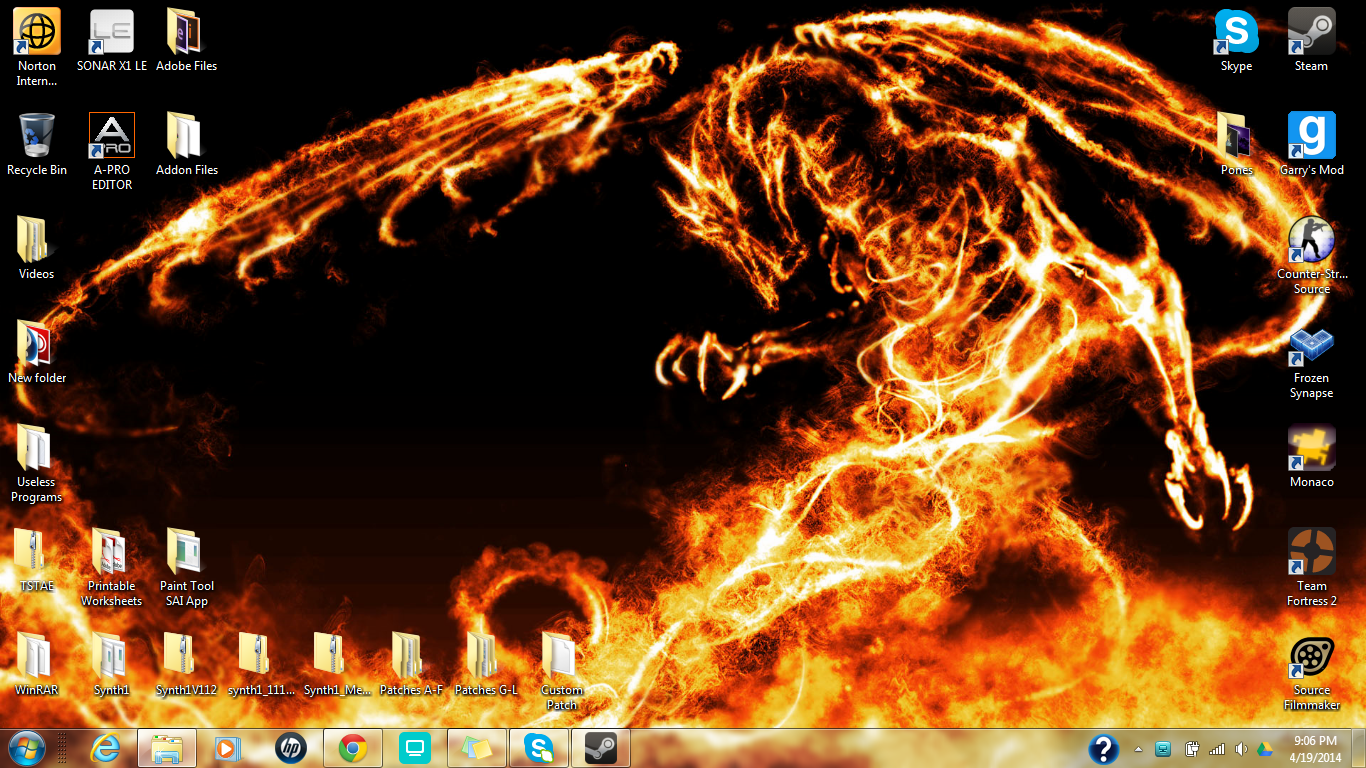The height and width of the screenshot is (768, 1366).
Task: Click the A-PRO EDITOR desktop icon
Action: tap(111, 137)
